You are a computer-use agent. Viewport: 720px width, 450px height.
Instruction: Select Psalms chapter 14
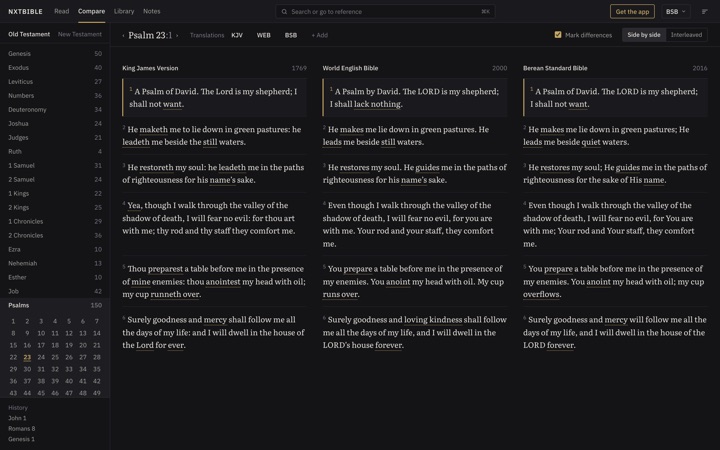coord(96,333)
